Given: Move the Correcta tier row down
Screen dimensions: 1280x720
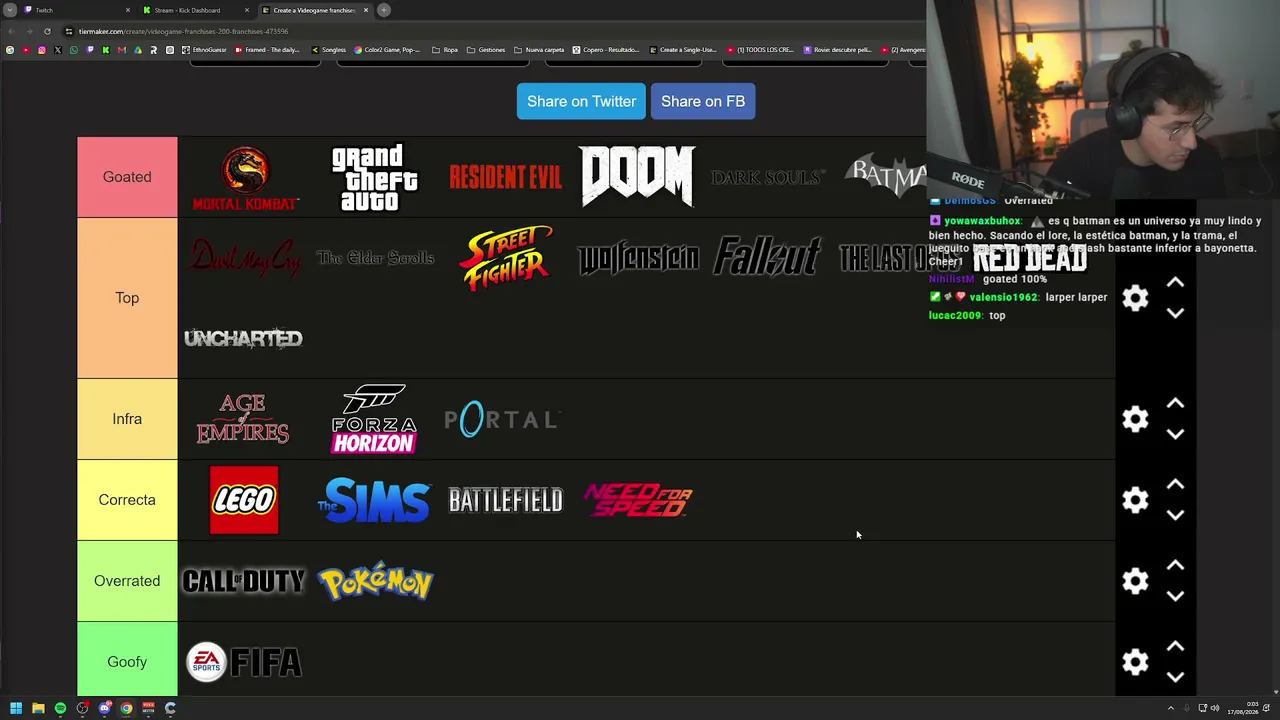Looking at the screenshot, I should click(1175, 515).
